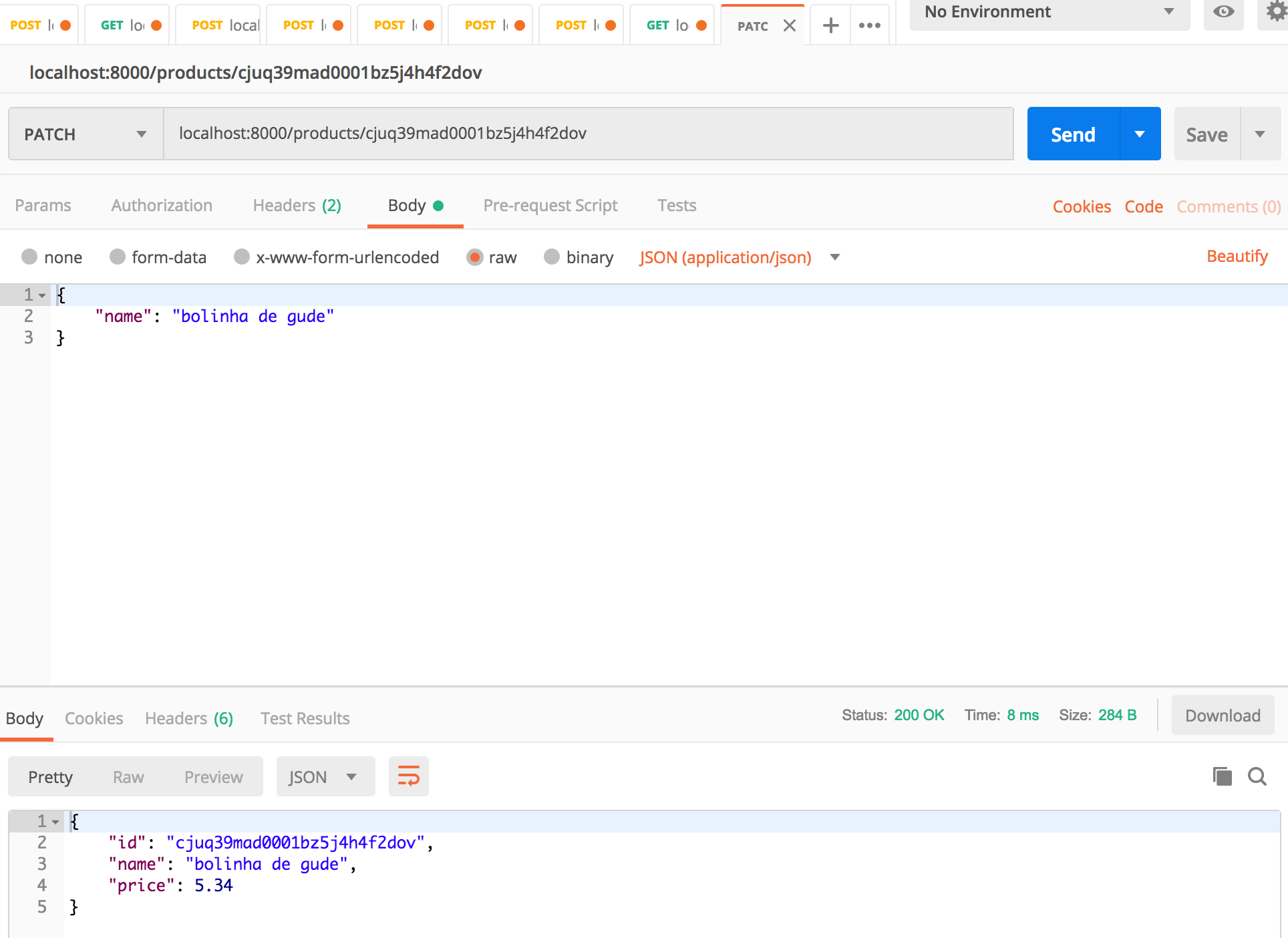Screen dimensions: 1288x938
Task: Collapse the response JSON fold arrow at line 1
Action: click(x=56, y=822)
